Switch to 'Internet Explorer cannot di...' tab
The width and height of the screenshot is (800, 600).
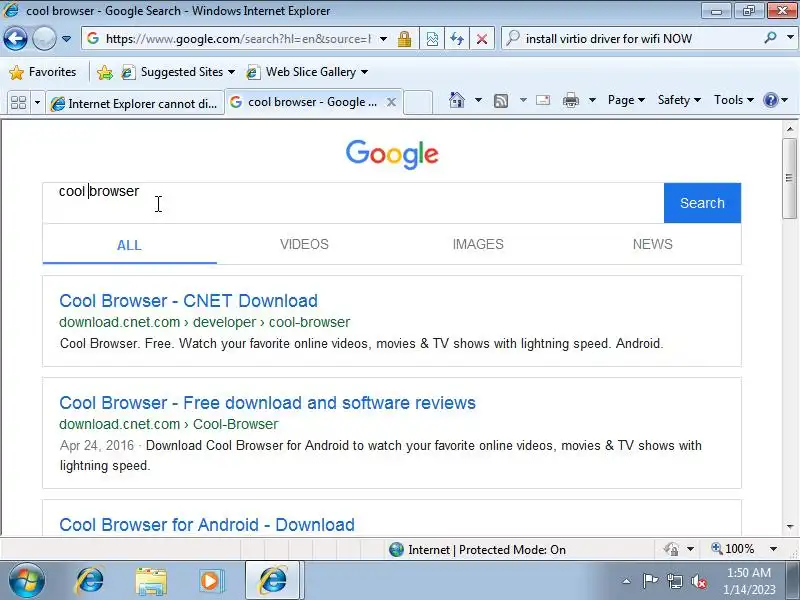(x=135, y=103)
